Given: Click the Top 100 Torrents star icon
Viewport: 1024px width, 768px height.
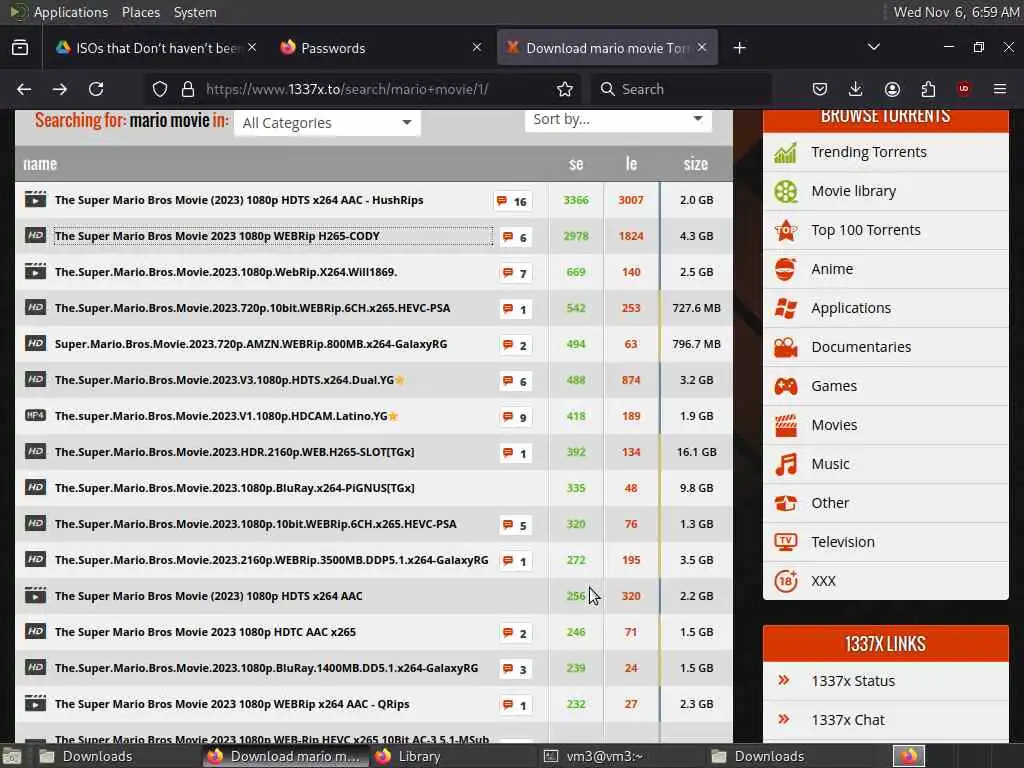Looking at the screenshot, I should tap(786, 230).
